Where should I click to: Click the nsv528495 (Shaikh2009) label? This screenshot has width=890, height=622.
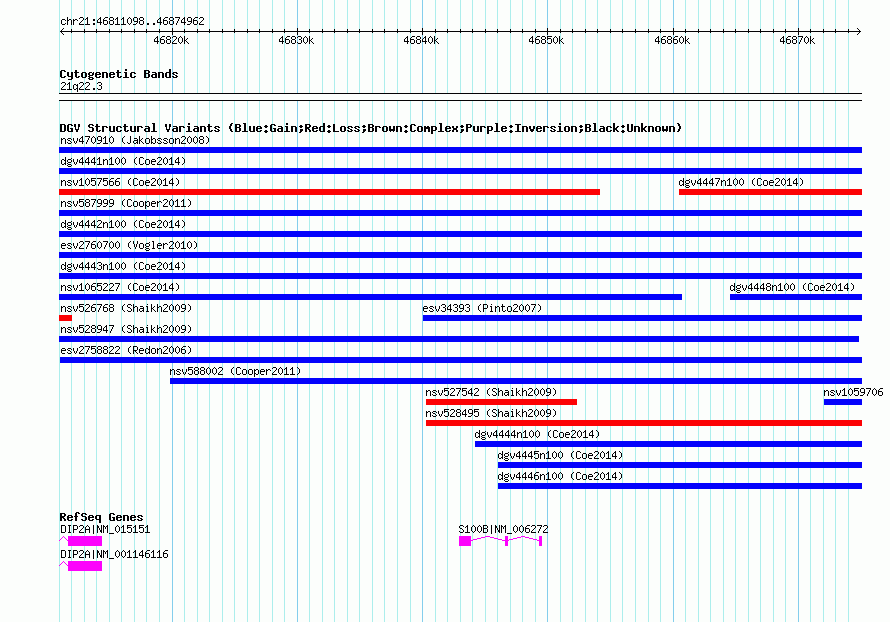click(x=491, y=413)
